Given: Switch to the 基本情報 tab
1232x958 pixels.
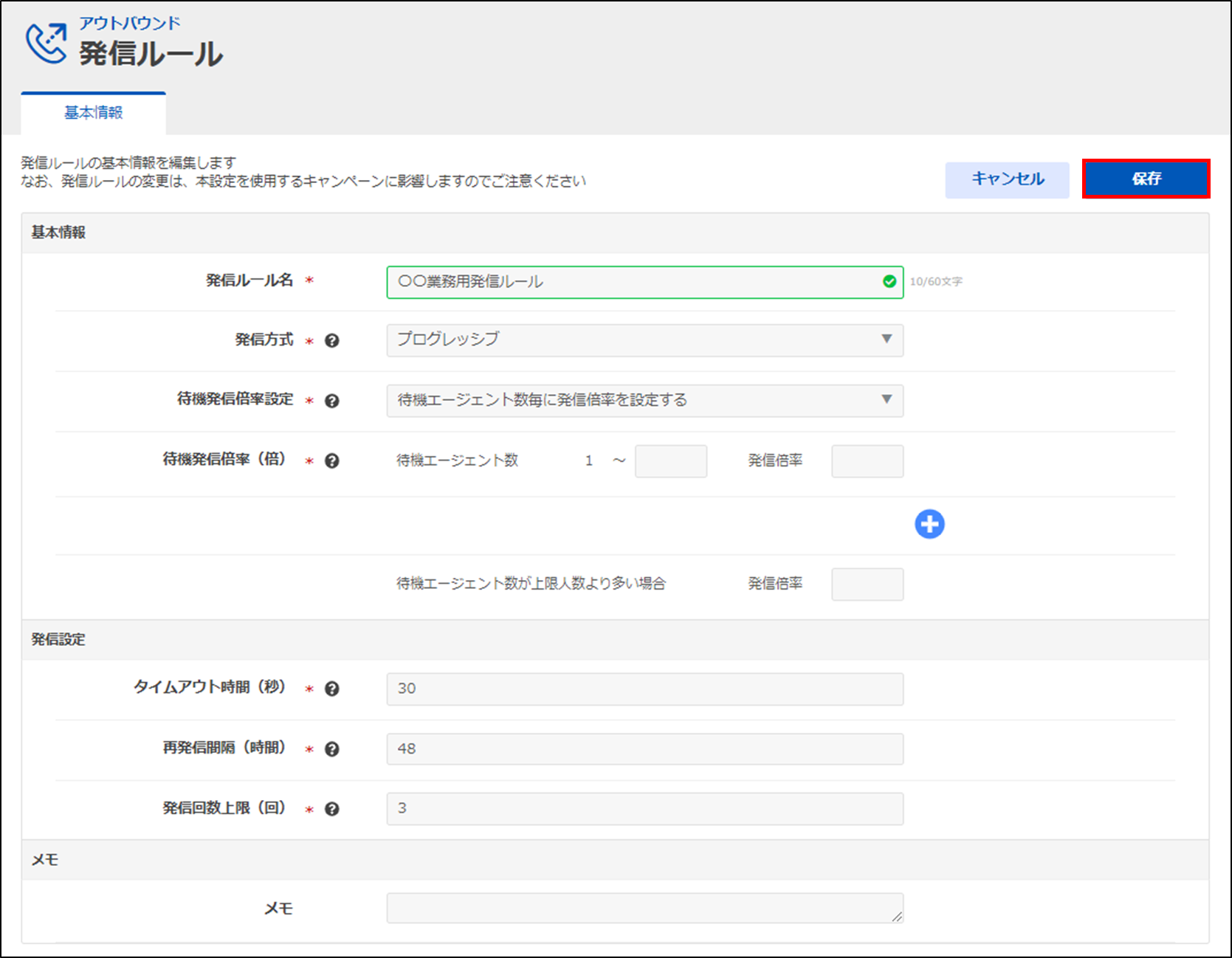Looking at the screenshot, I should click(x=94, y=113).
